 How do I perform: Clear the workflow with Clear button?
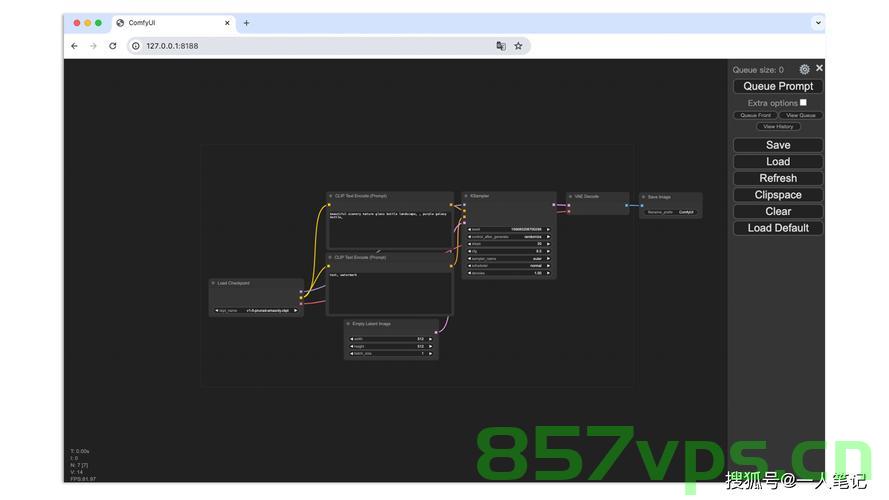pyautogui.click(x=778, y=211)
